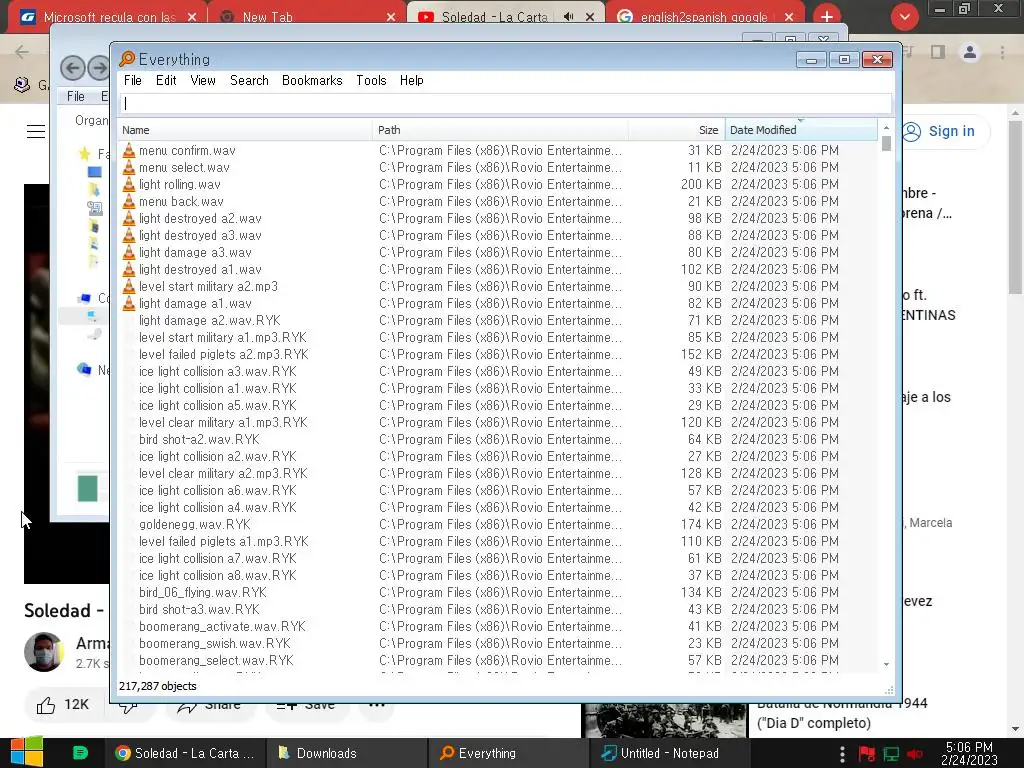Image resolution: width=1024 pixels, height=768 pixels.
Task: Sort results by Size column header
Action: click(x=677, y=130)
